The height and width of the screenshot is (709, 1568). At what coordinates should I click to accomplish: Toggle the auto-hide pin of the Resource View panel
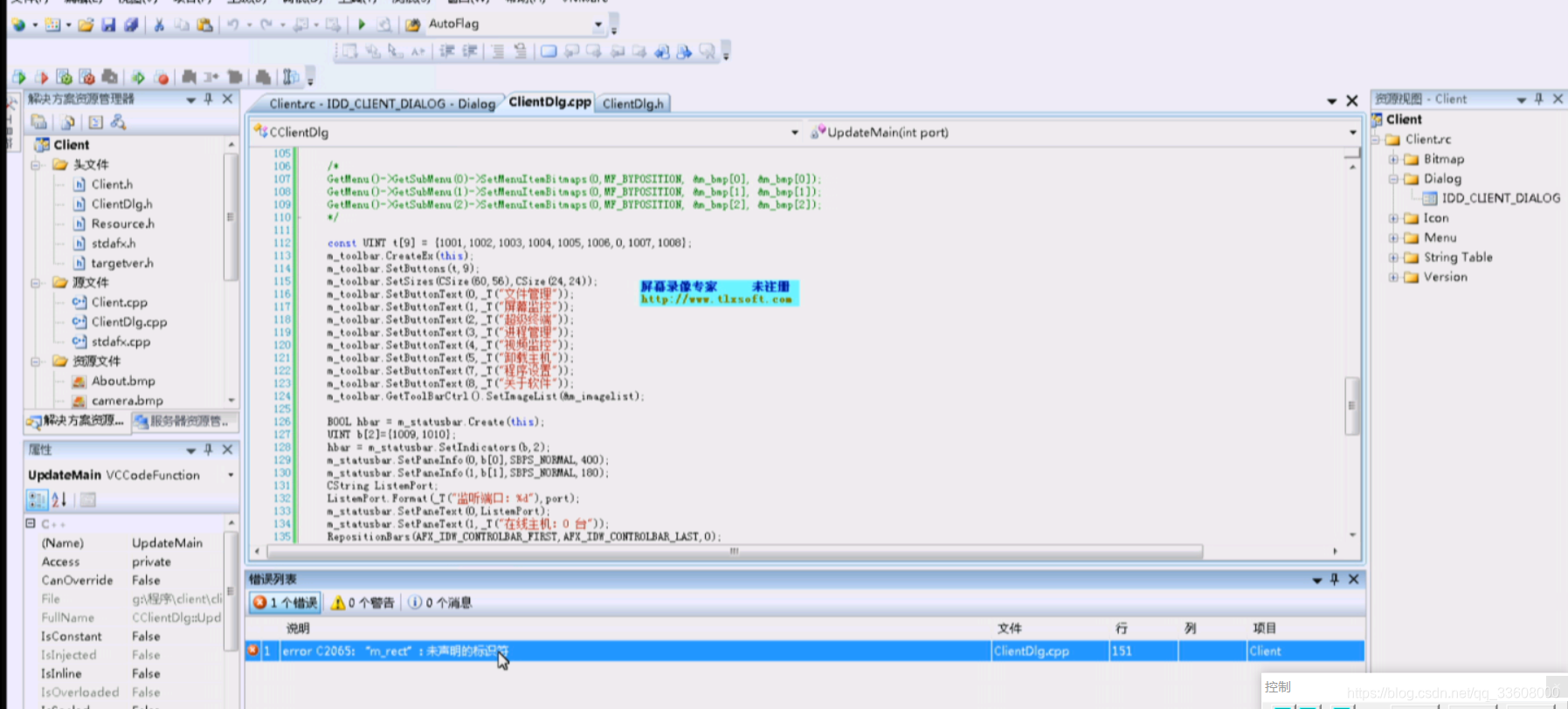pyautogui.click(x=1539, y=99)
